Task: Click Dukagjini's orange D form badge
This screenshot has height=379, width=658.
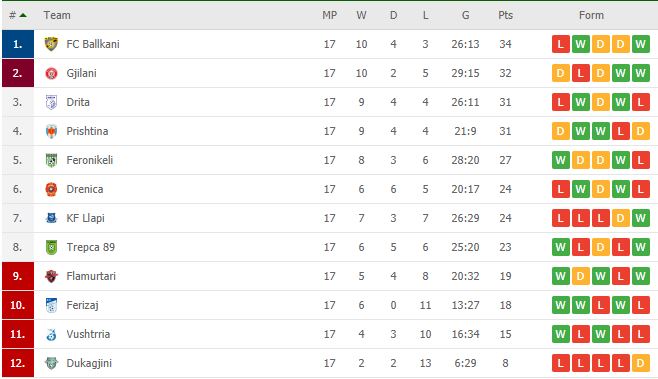Action: 640,363
